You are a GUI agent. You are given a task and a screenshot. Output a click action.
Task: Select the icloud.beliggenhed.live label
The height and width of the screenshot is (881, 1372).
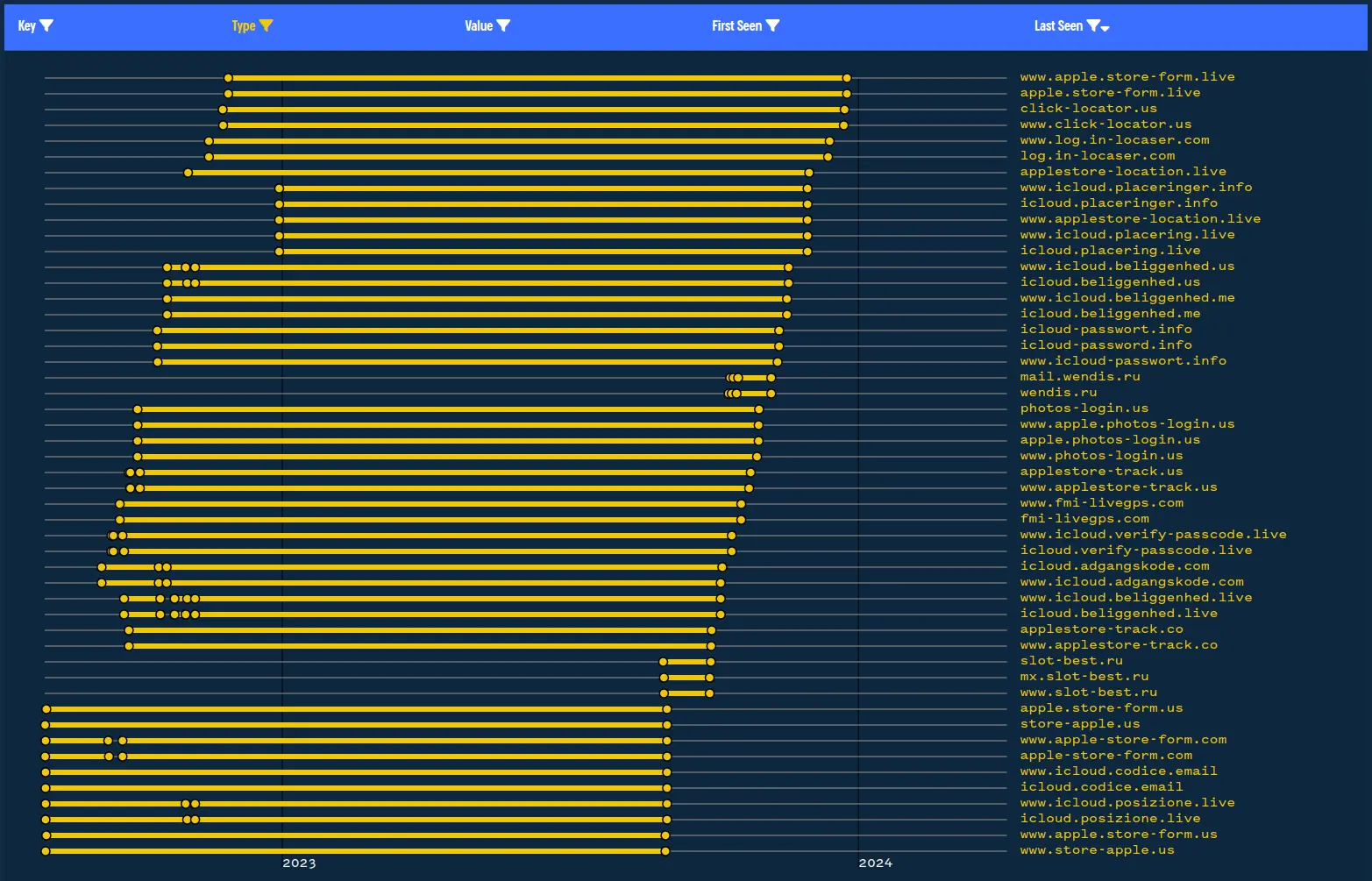click(1119, 614)
